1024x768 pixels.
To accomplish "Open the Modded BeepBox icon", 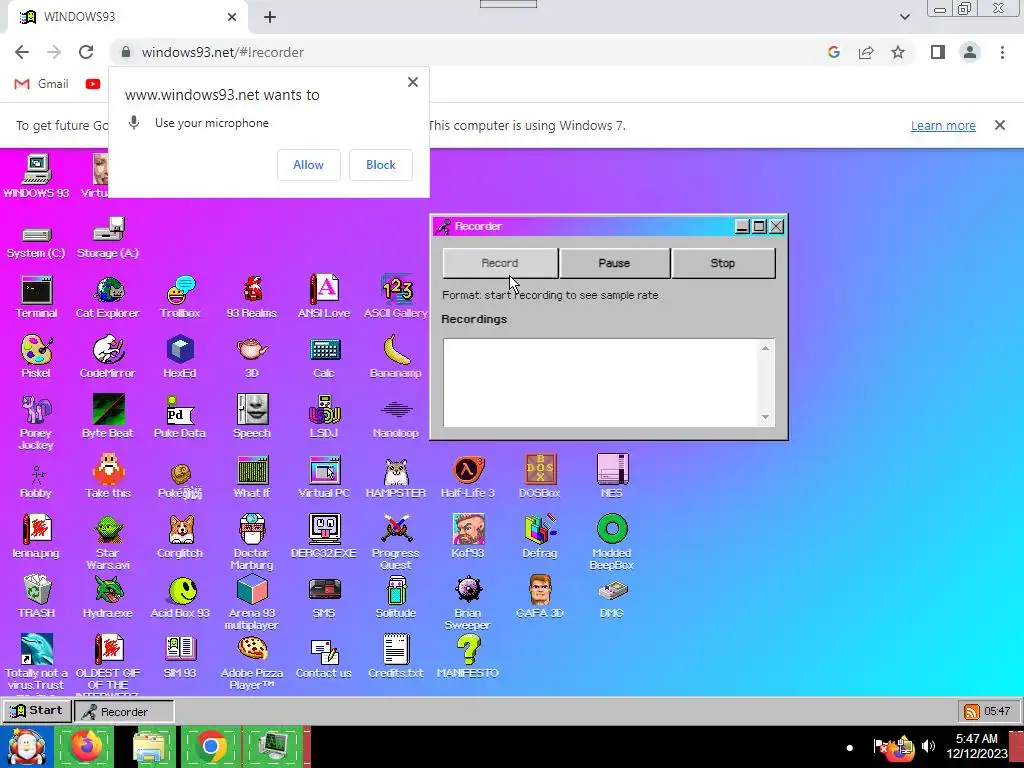I will pos(612,542).
